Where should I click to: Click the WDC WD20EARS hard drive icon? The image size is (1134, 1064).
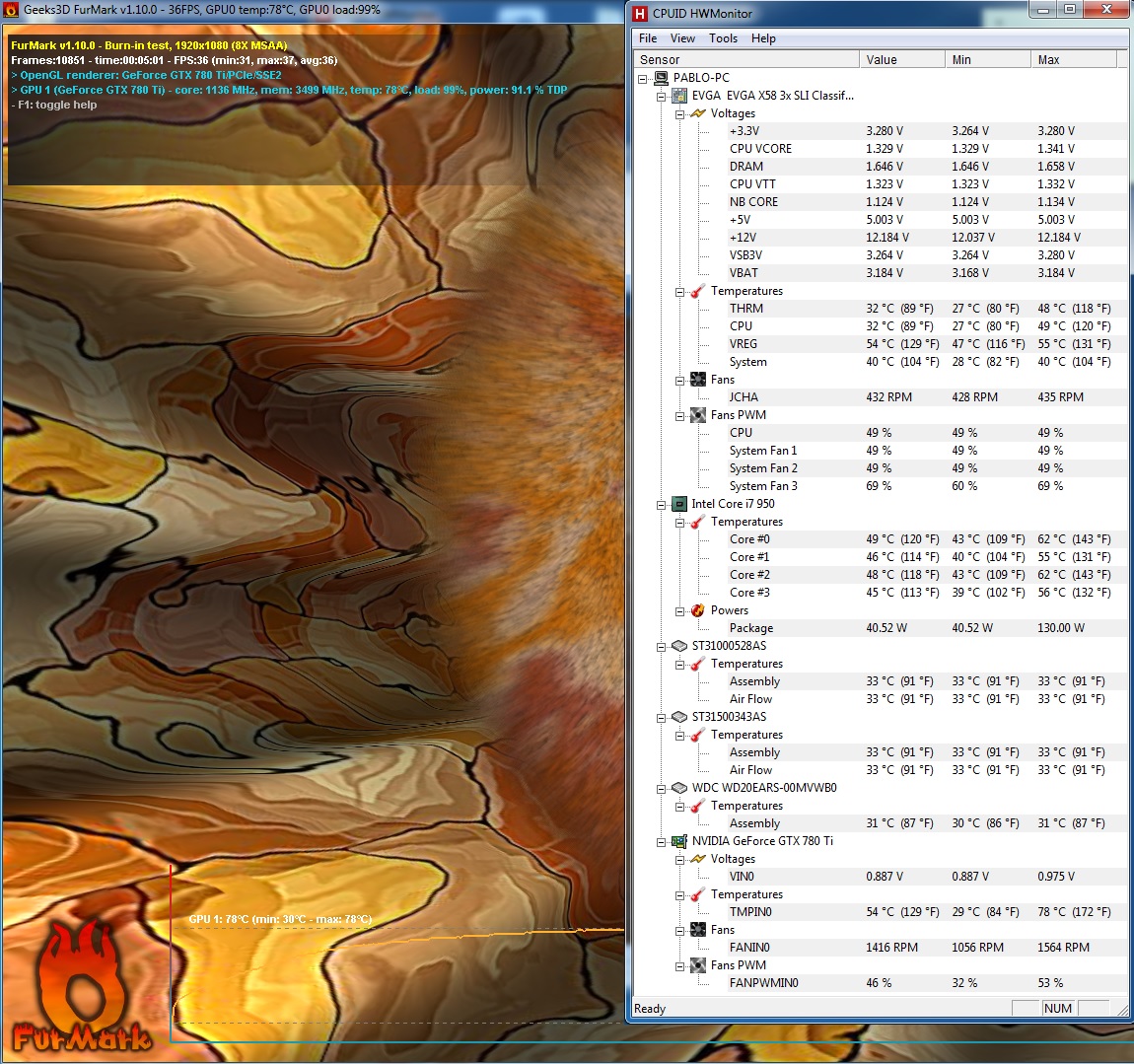pyautogui.click(x=679, y=788)
